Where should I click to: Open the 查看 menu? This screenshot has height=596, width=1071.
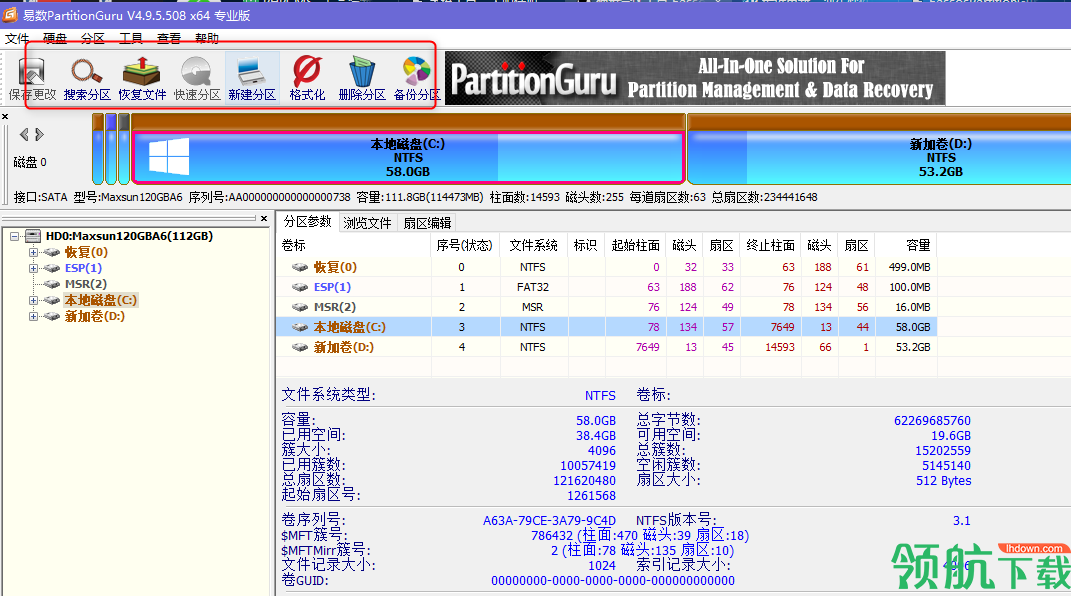click(169, 38)
